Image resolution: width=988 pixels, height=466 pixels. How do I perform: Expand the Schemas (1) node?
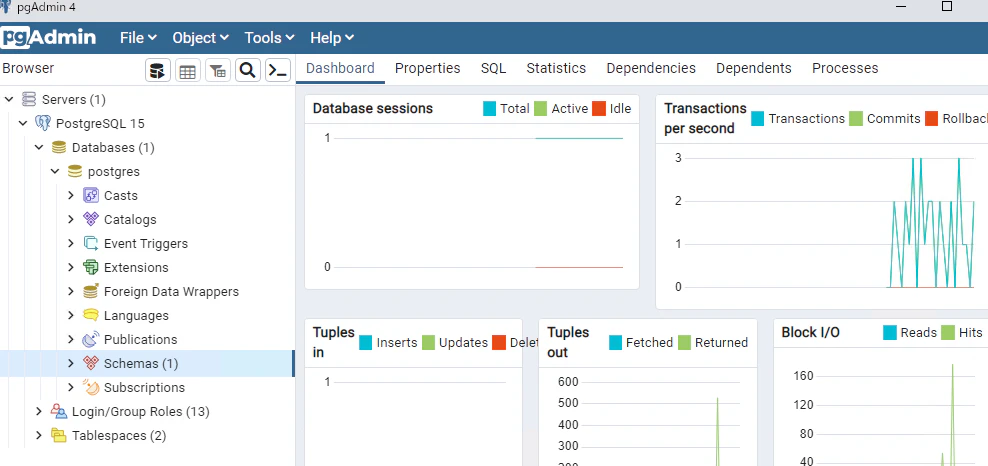71,363
